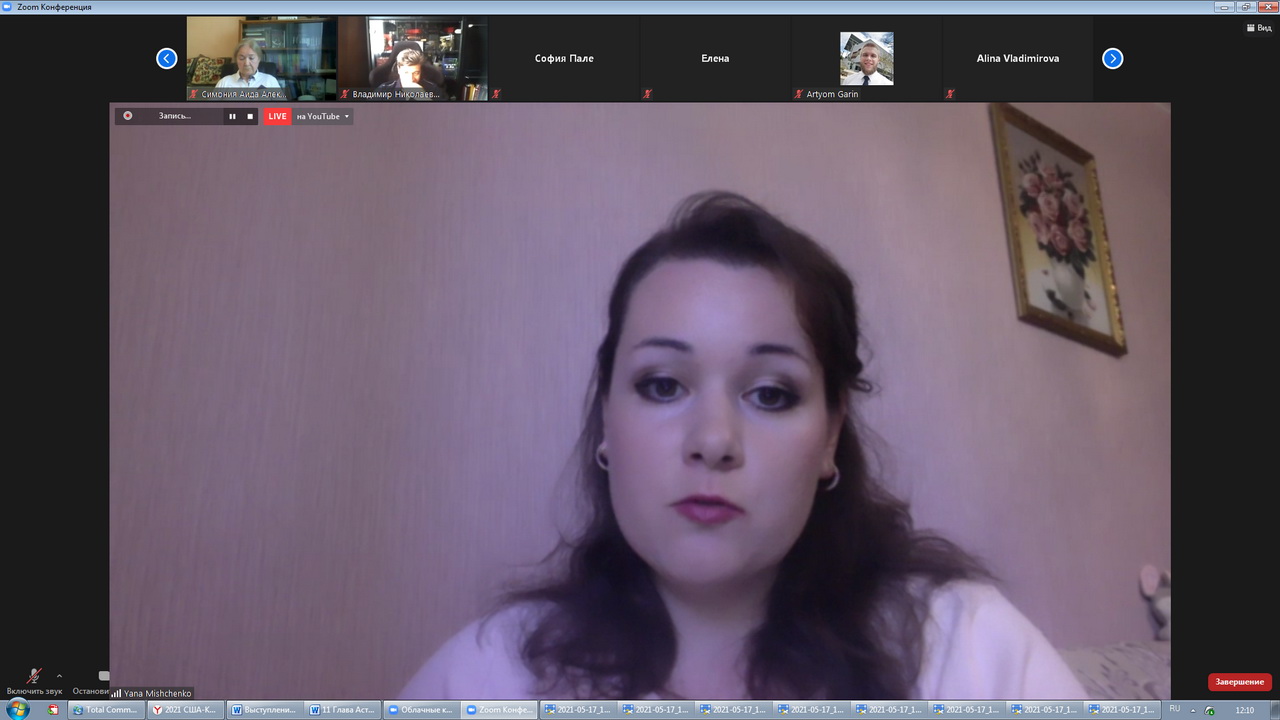Screen dimensions: 1280x720
Task: Click the Zoom Конференция window title icon
Action: (x=8, y=7)
